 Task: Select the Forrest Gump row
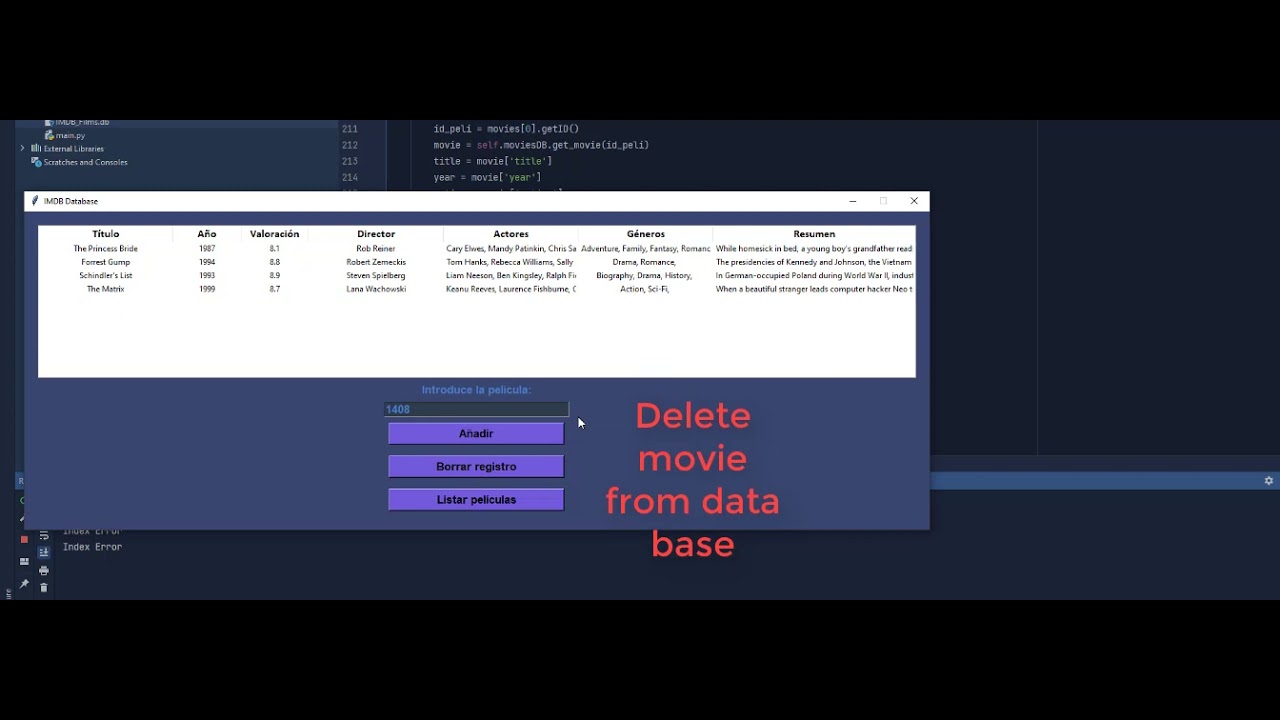(x=476, y=262)
